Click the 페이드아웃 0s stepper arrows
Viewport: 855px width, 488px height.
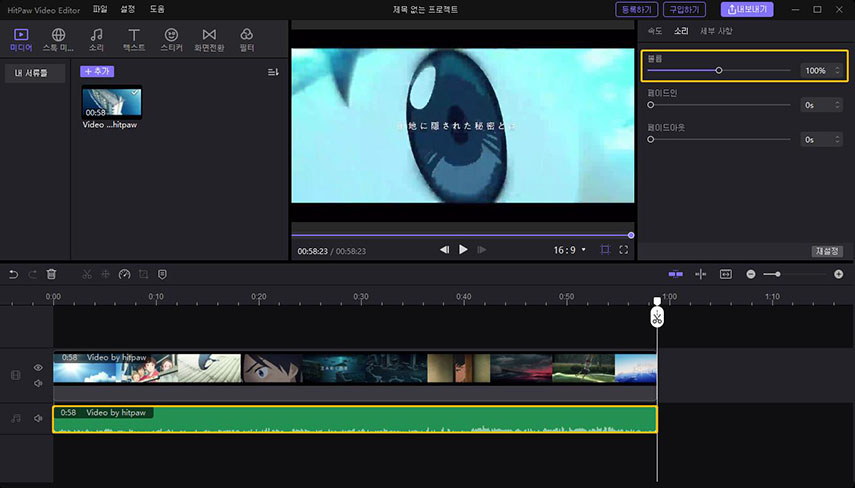838,140
